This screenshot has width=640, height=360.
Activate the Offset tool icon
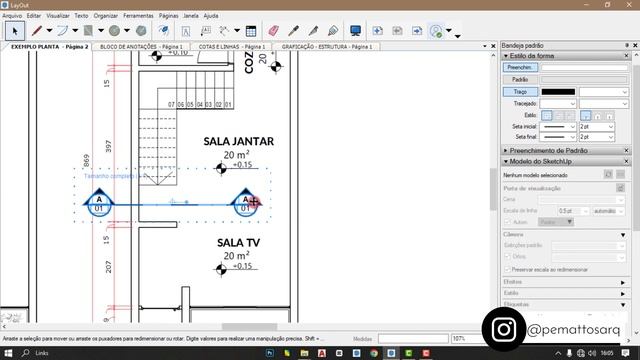(x=164, y=31)
